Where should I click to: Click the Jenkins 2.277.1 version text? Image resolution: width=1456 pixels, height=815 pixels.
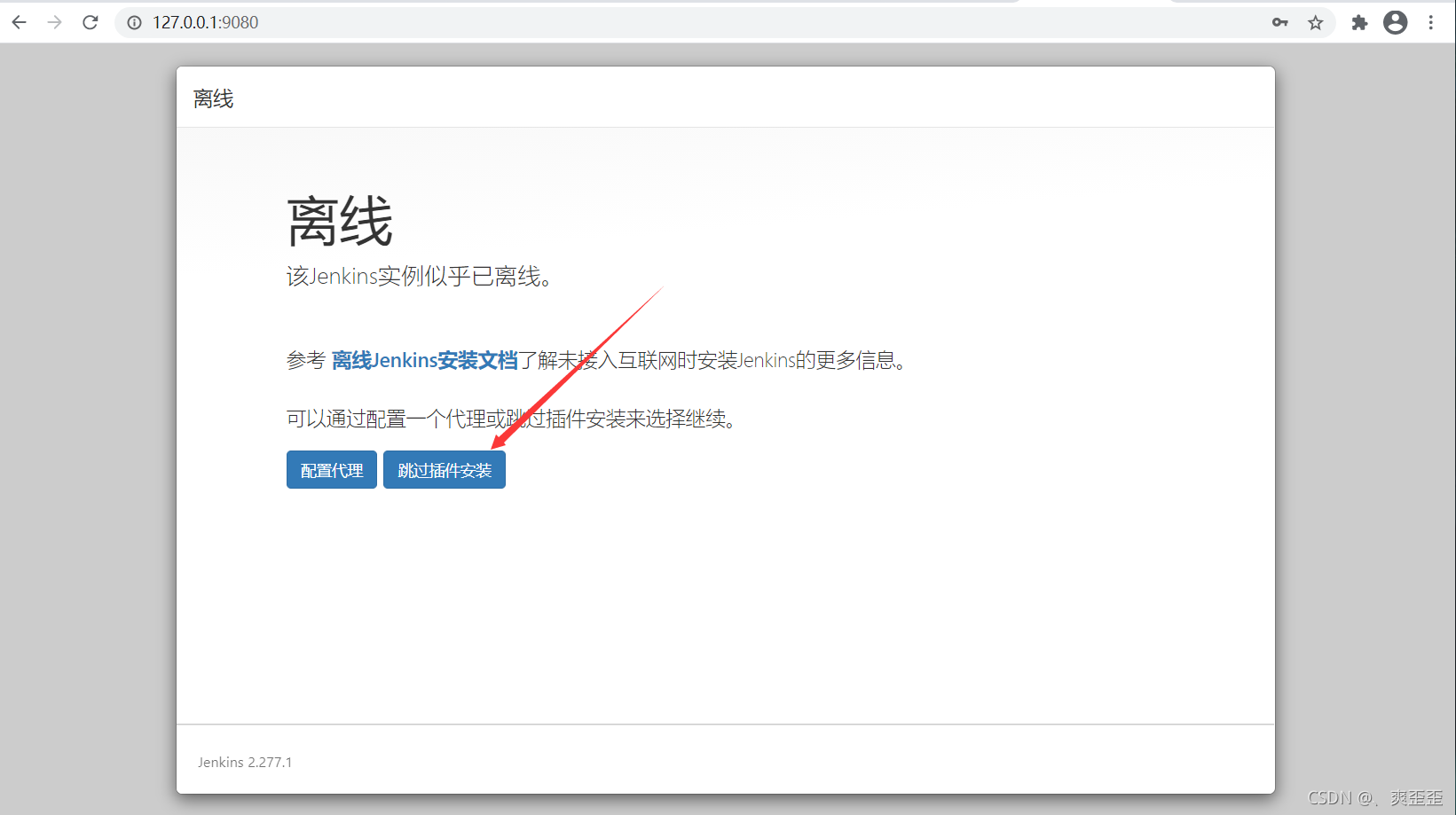coord(245,762)
